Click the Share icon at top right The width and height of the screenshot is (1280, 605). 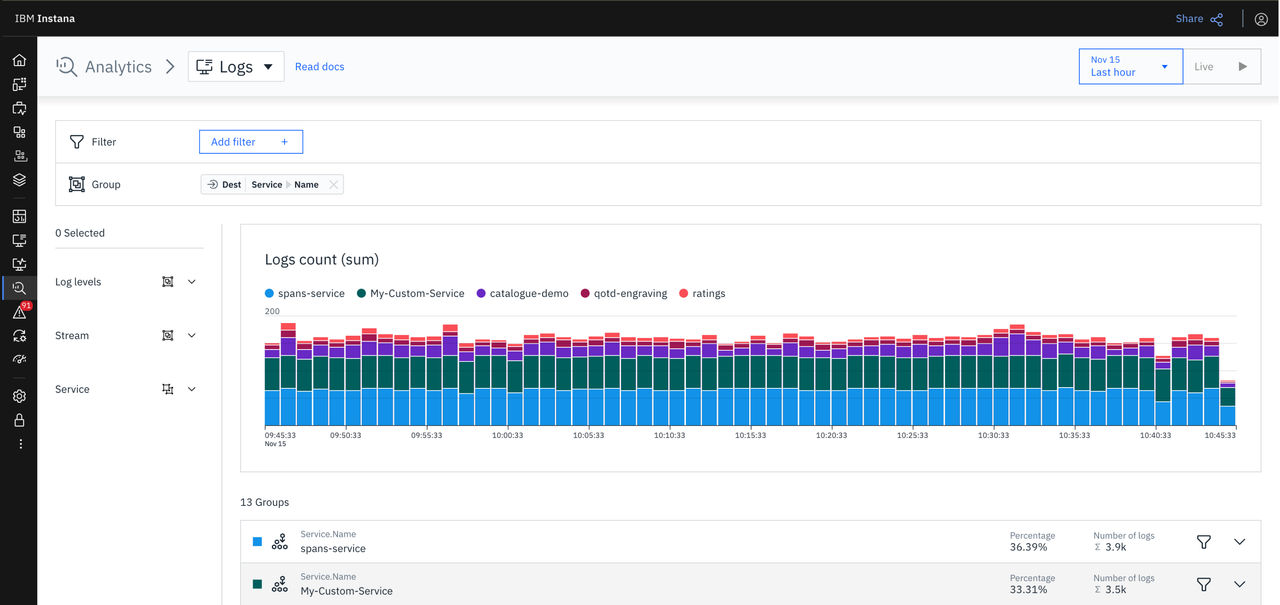1217,19
